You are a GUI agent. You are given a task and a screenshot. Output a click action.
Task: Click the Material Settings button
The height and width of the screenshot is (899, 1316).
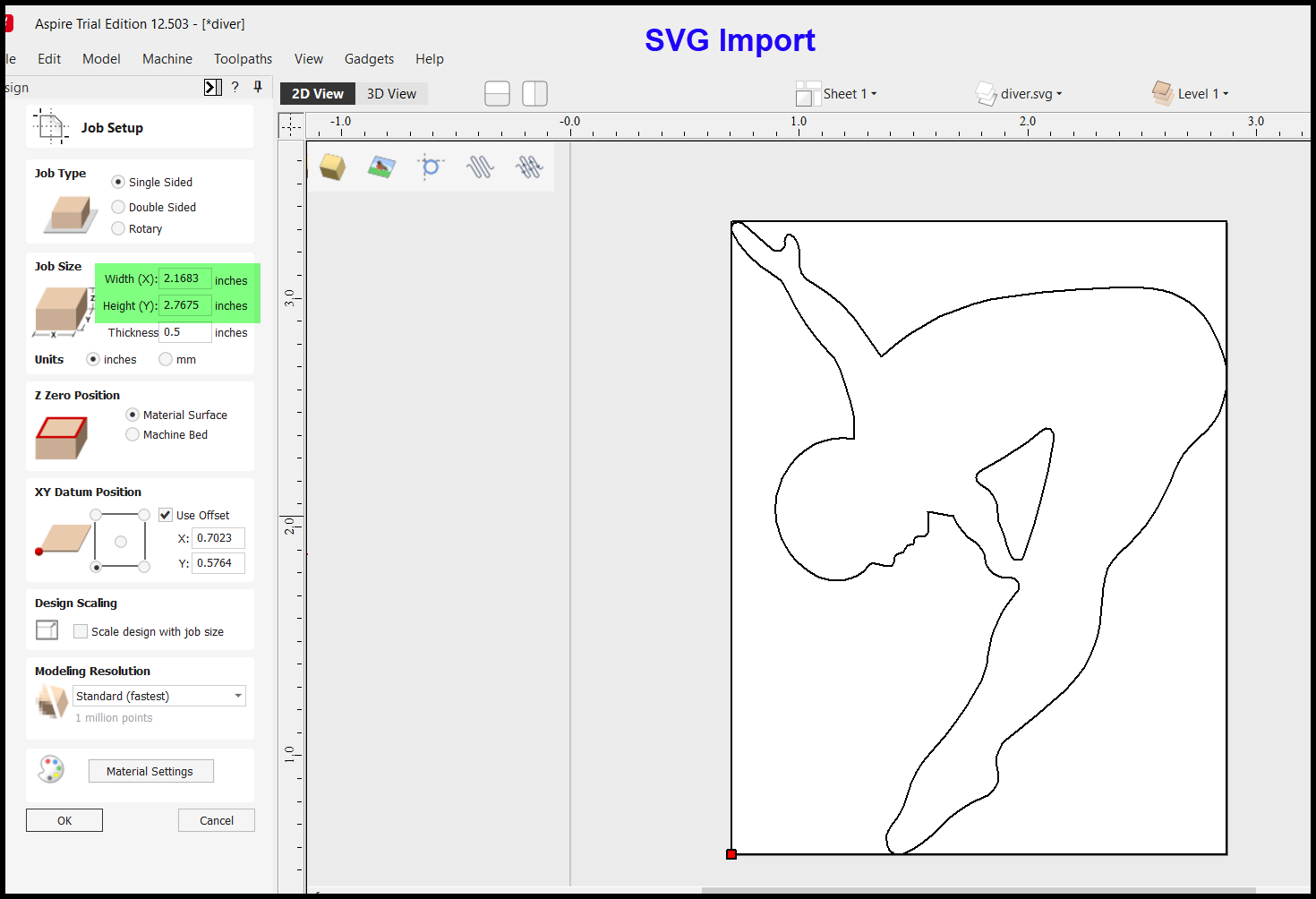[x=150, y=771]
